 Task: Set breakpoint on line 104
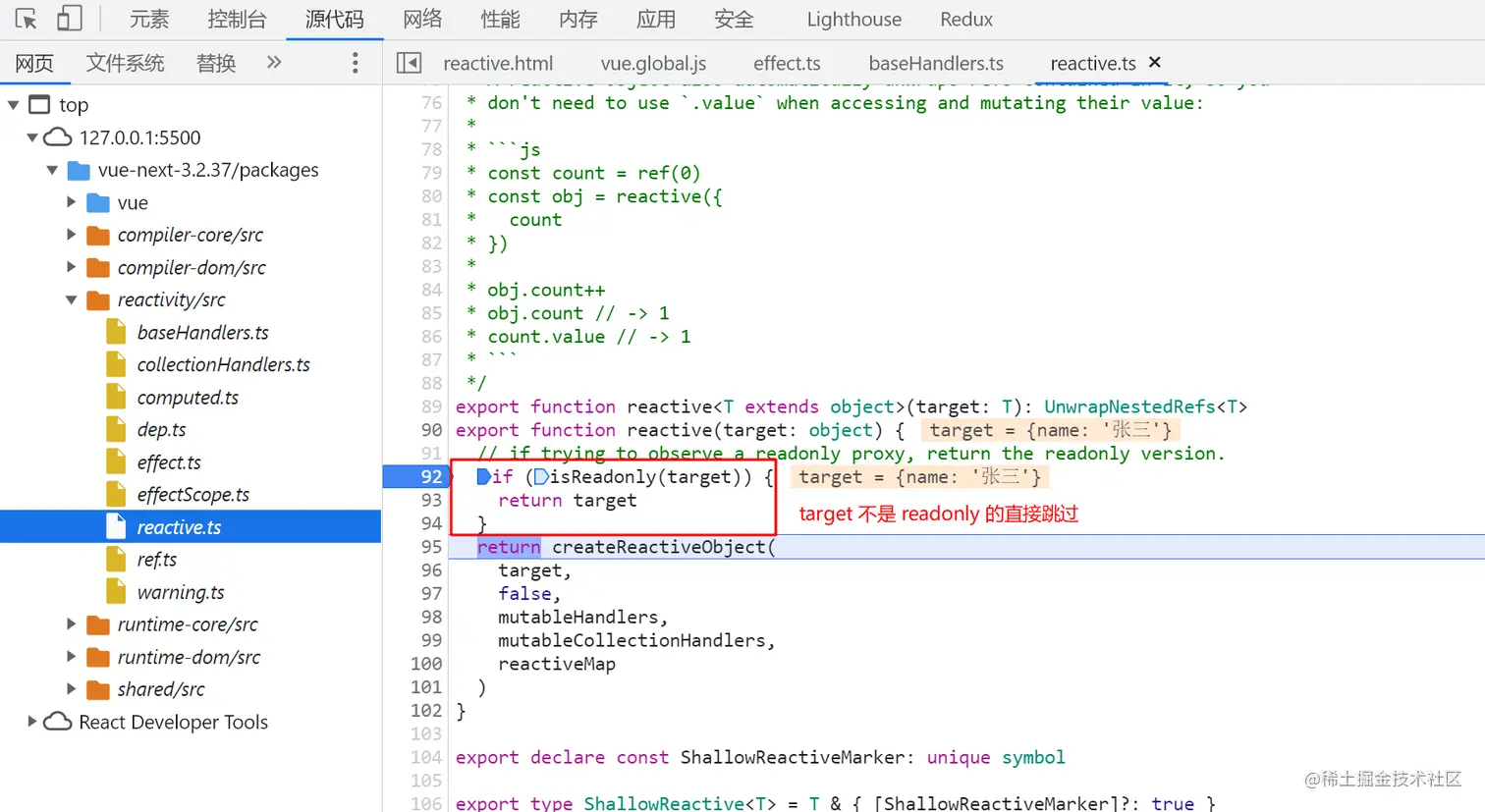426,757
